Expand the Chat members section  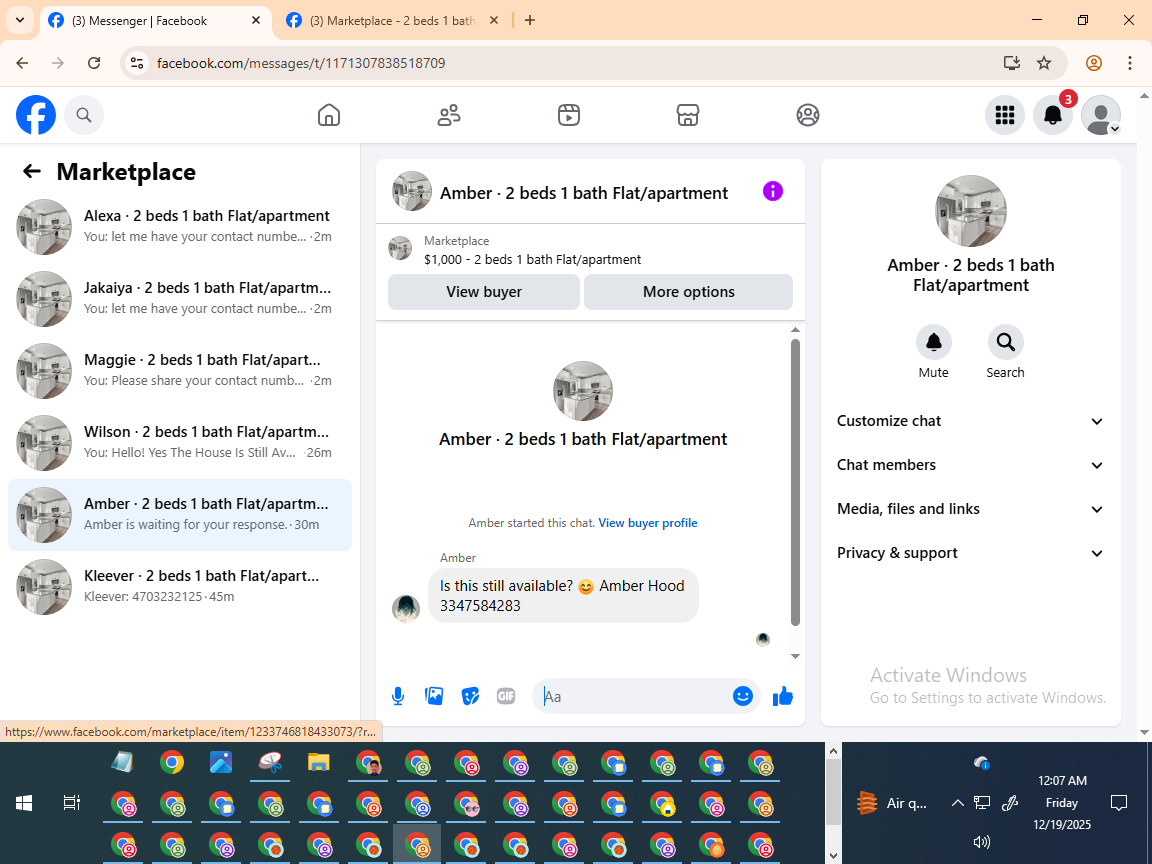point(971,465)
